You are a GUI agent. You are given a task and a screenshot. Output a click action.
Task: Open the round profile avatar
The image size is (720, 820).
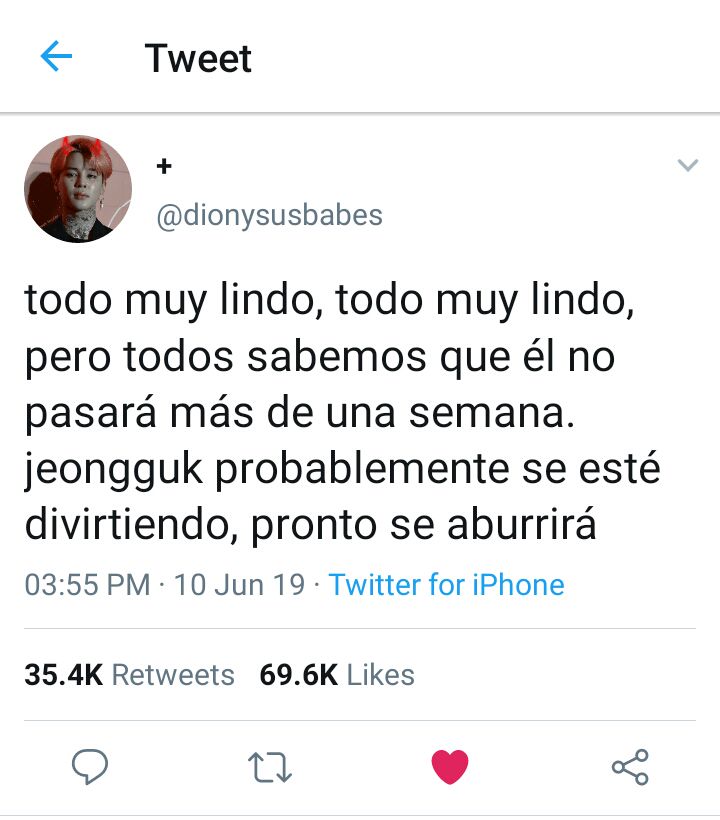click(x=78, y=189)
